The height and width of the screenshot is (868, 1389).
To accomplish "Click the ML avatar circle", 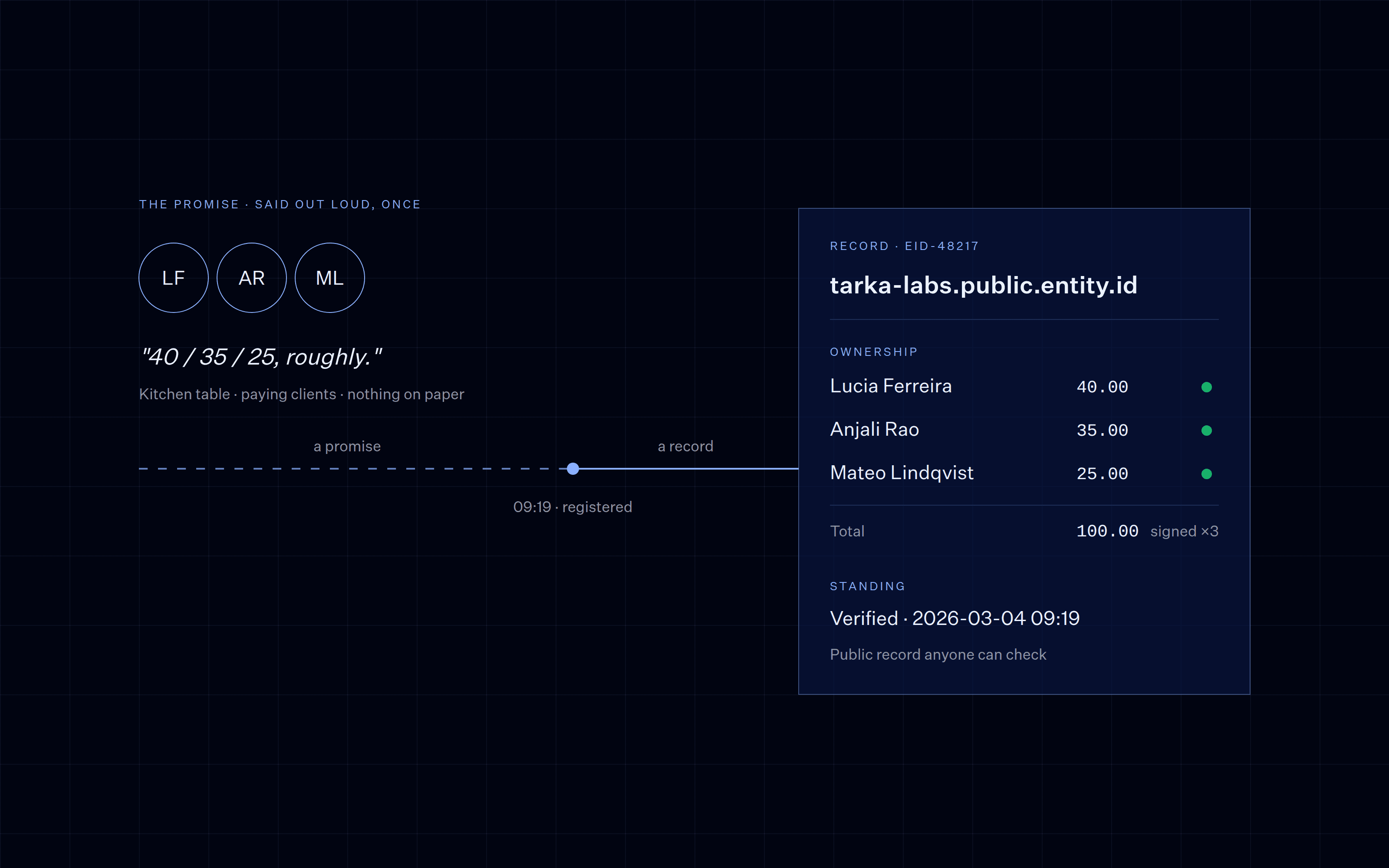I will tap(329, 278).
